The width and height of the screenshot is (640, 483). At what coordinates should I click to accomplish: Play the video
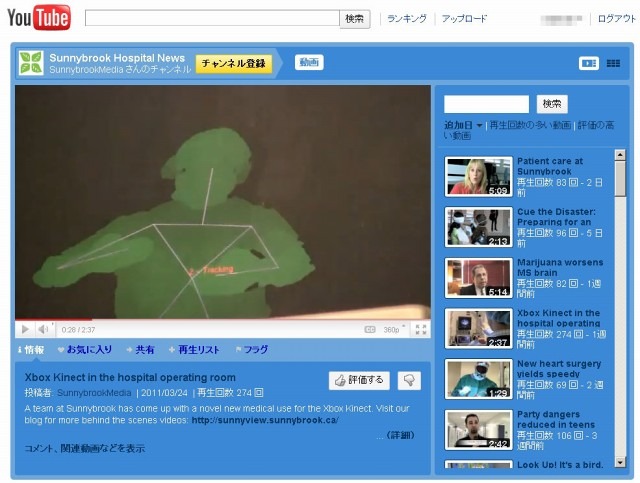25,329
